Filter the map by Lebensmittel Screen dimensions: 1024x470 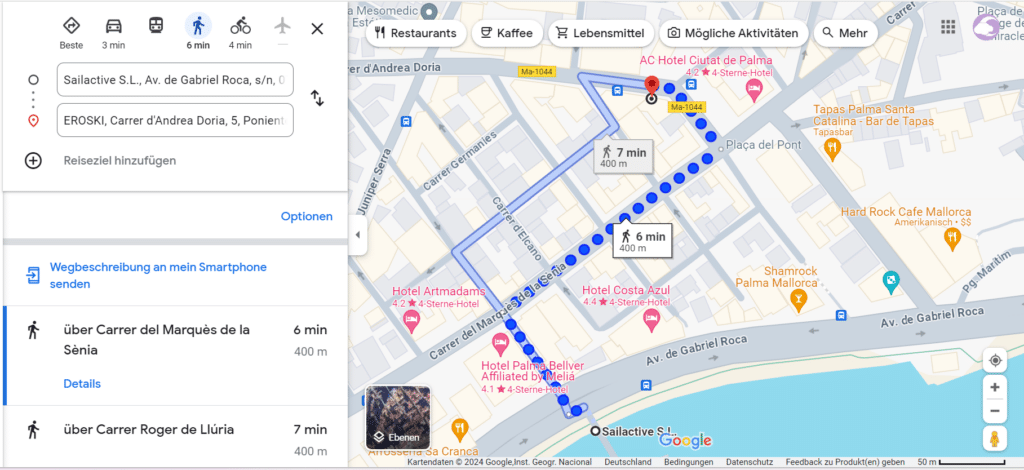[600, 33]
